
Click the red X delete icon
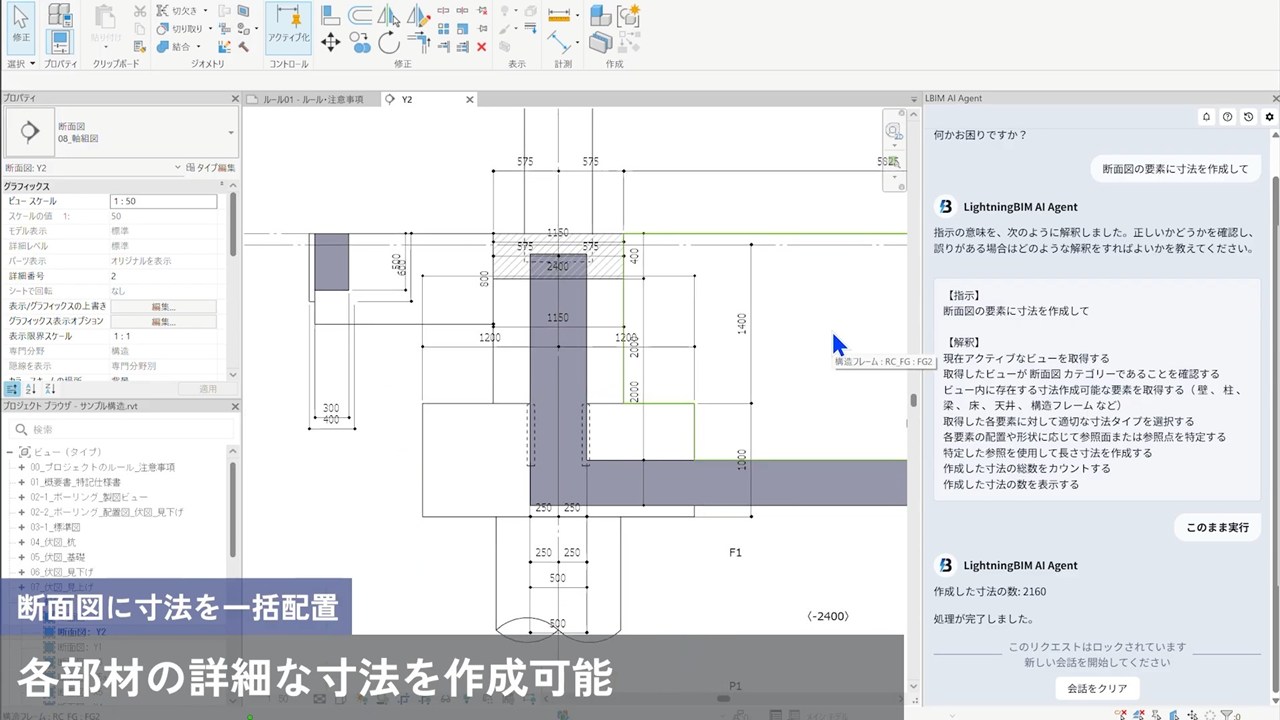tap(481, 46)
